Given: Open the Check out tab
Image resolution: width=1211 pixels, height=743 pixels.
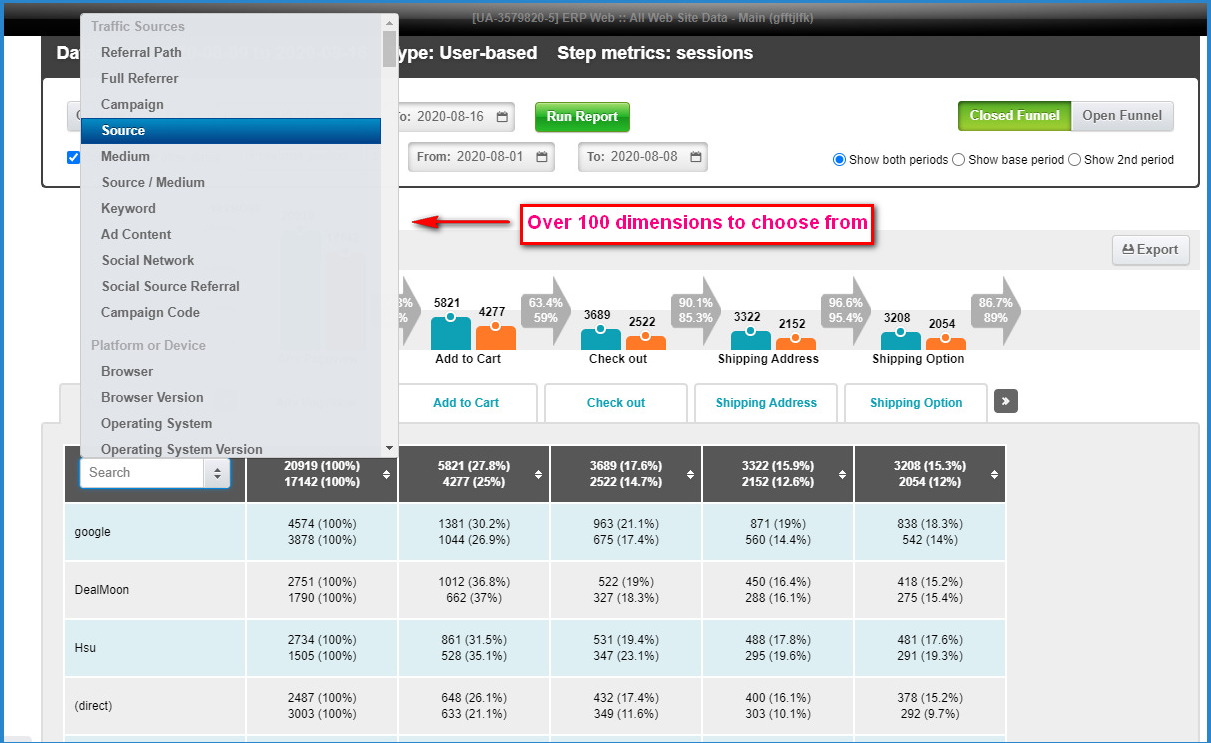Looking at the screenshot, I should coord(616,403).
